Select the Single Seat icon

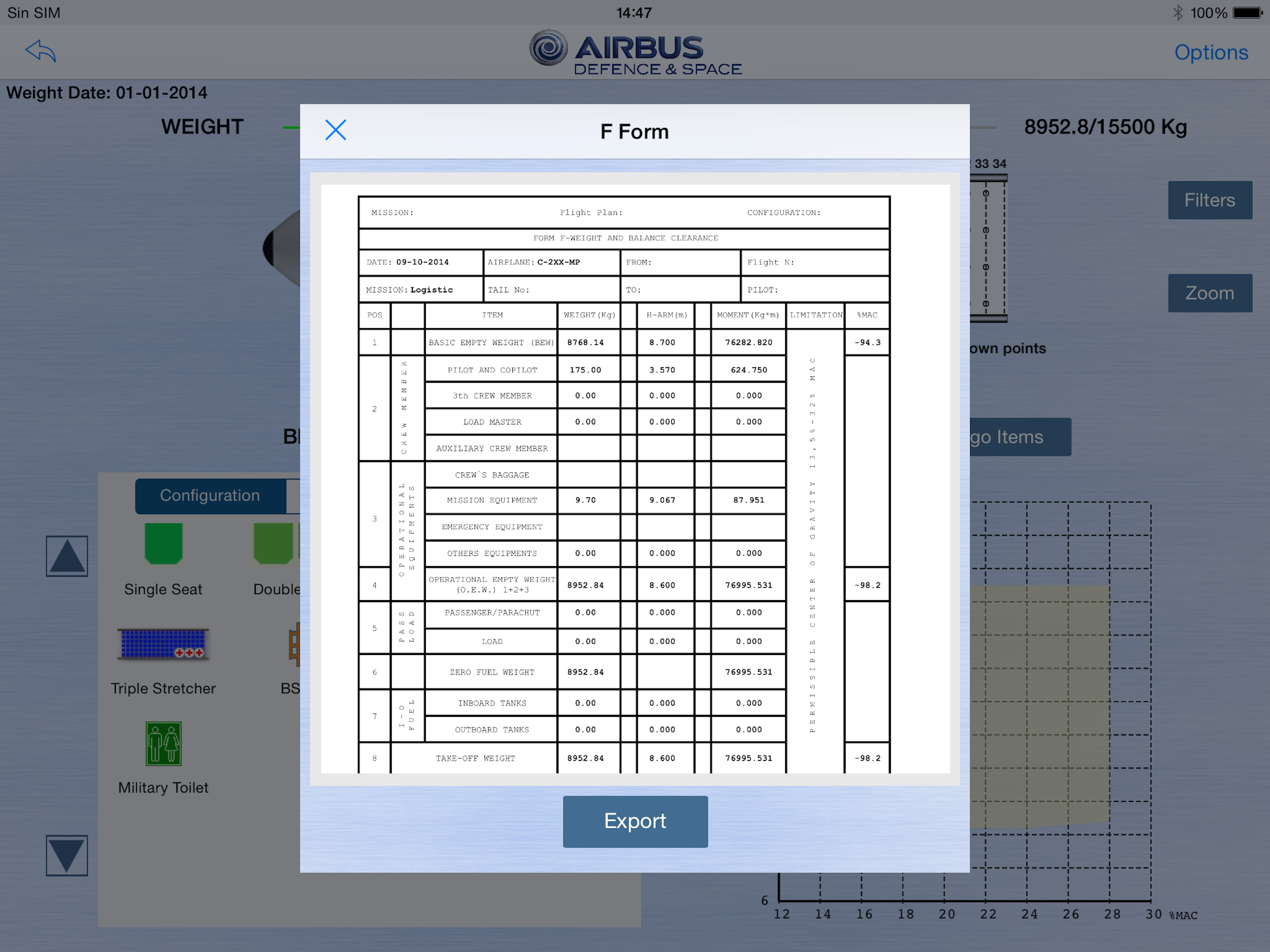[164, 543]
